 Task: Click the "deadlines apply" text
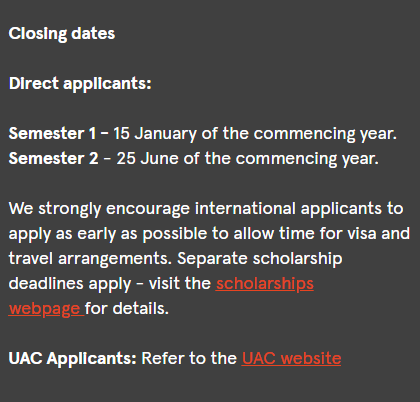coord(70,284)
